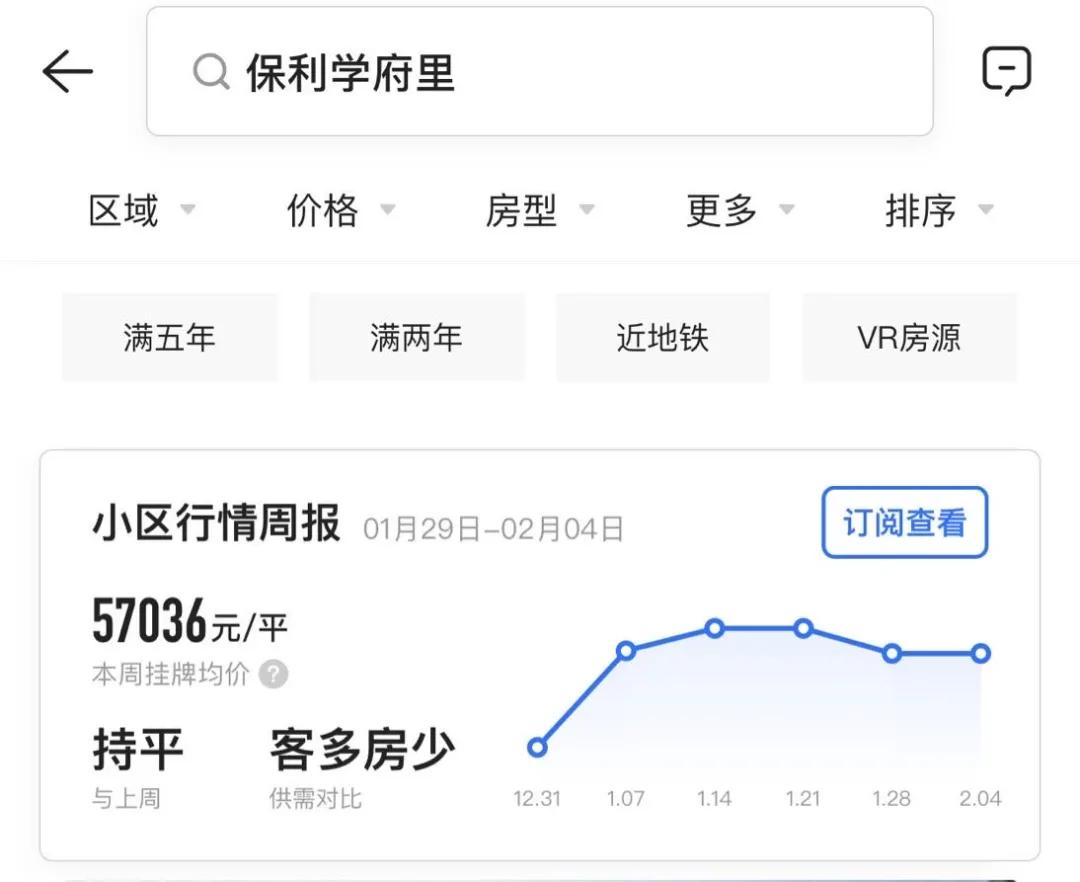This screenshot has height=882, width=1080.
Task: Select the 满两年 filter tag
Action: (416, 337)
